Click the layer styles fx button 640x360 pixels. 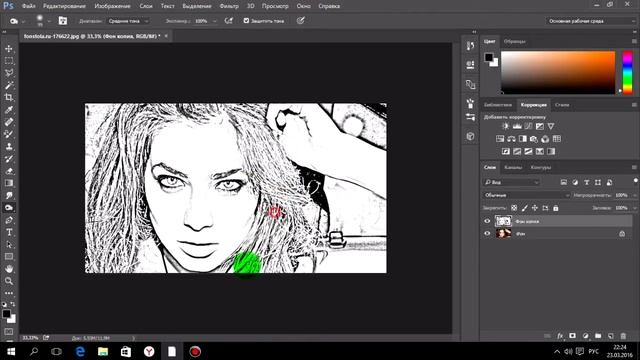560,336
